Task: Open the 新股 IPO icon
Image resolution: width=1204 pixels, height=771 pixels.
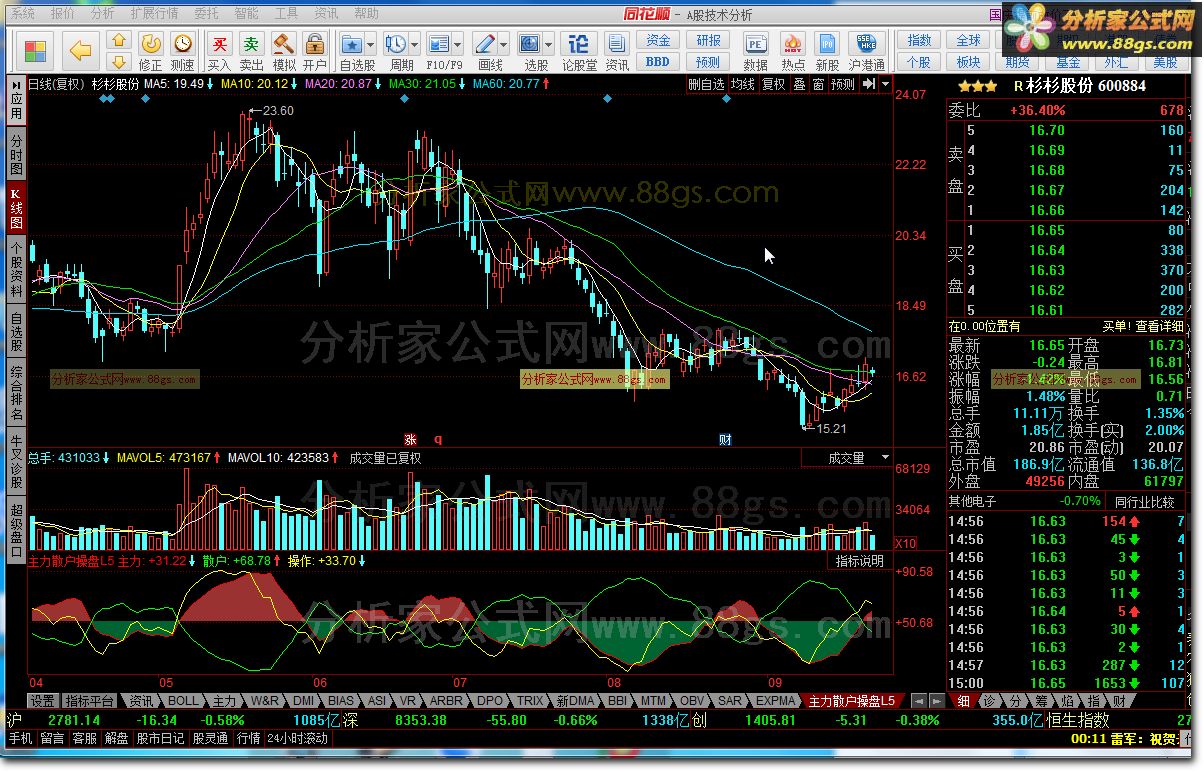Action: coord(827,51)
